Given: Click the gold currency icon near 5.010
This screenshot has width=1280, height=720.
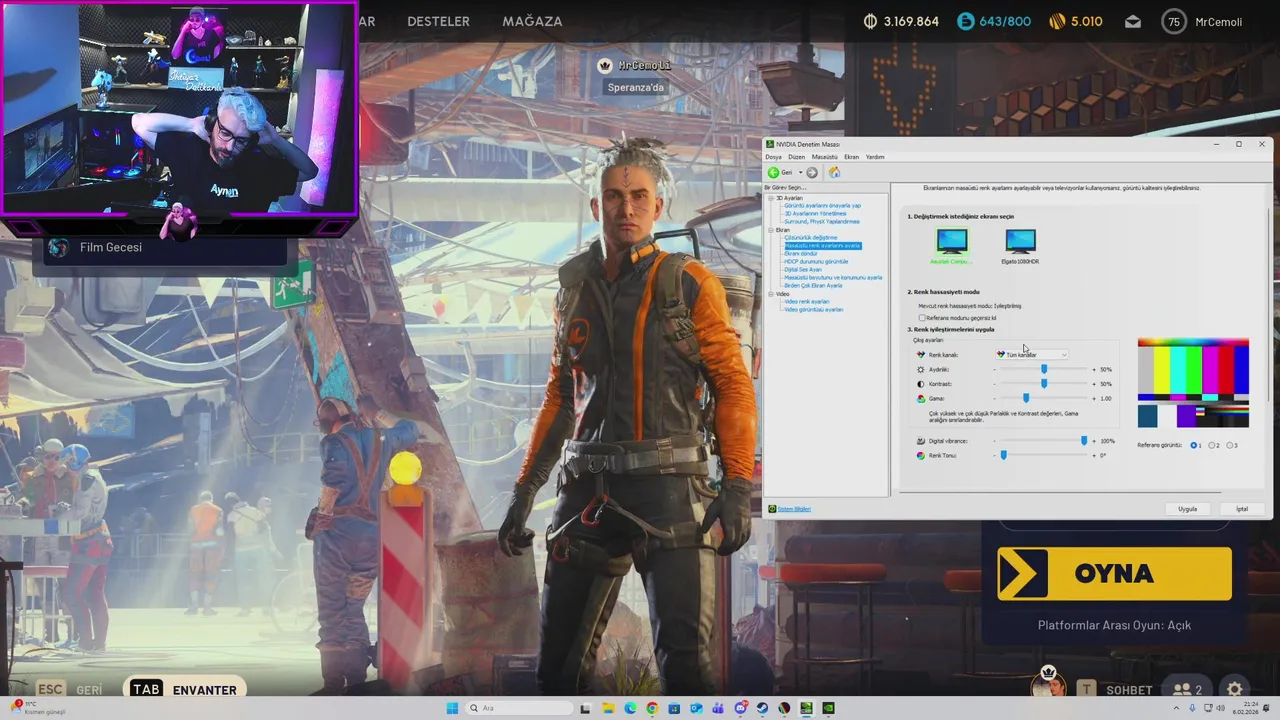Looking at the screenshot, I should pos(1057,21).
